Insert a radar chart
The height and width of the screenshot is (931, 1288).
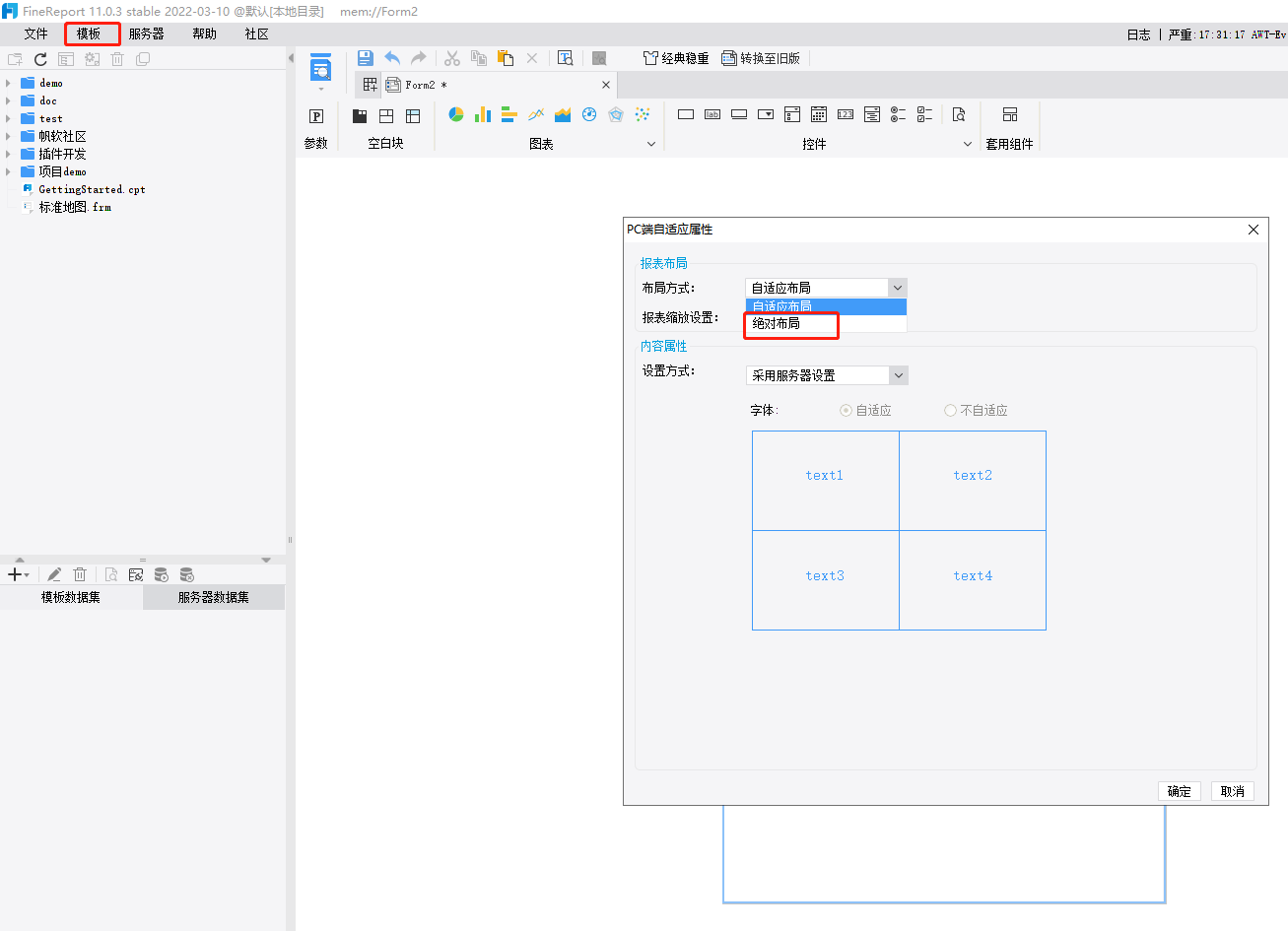(x=616, y=114)
